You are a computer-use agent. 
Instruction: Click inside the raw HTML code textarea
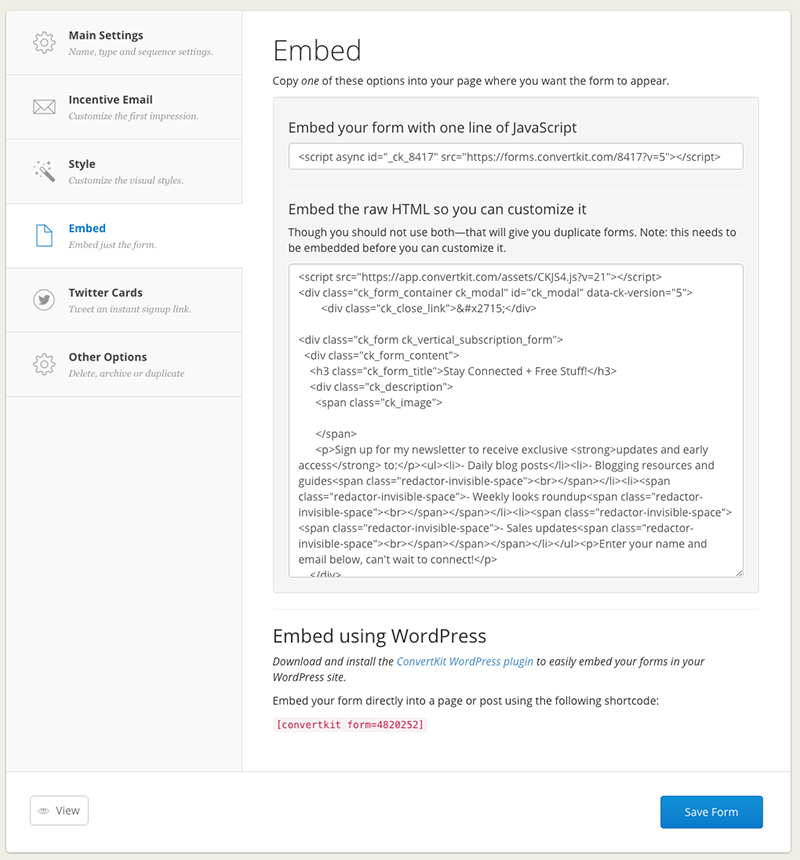515,421
